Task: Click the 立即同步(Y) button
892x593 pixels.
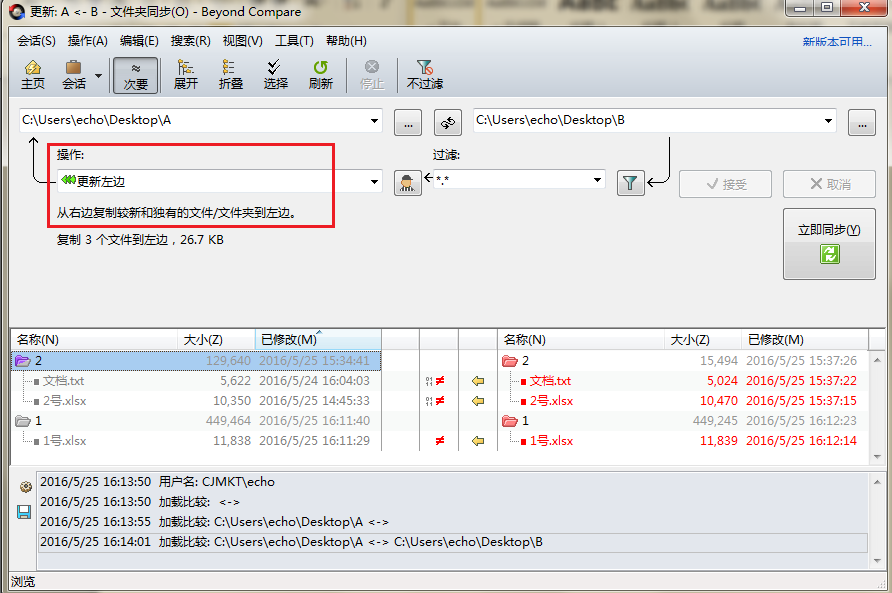Action: click(828, 229)
